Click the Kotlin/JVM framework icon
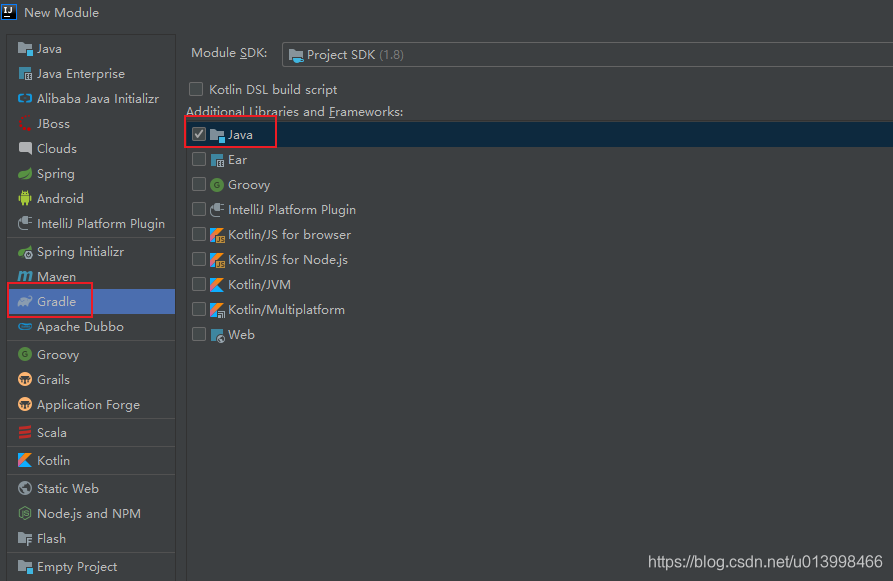Image resolution: width=893 pixels, height=581 pixels. pos(218,285)
